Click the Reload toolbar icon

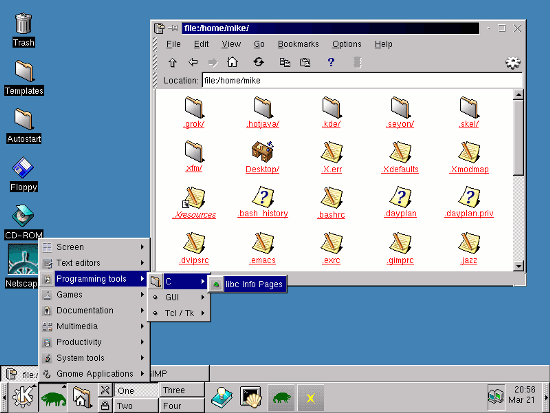tap(259, 62)
